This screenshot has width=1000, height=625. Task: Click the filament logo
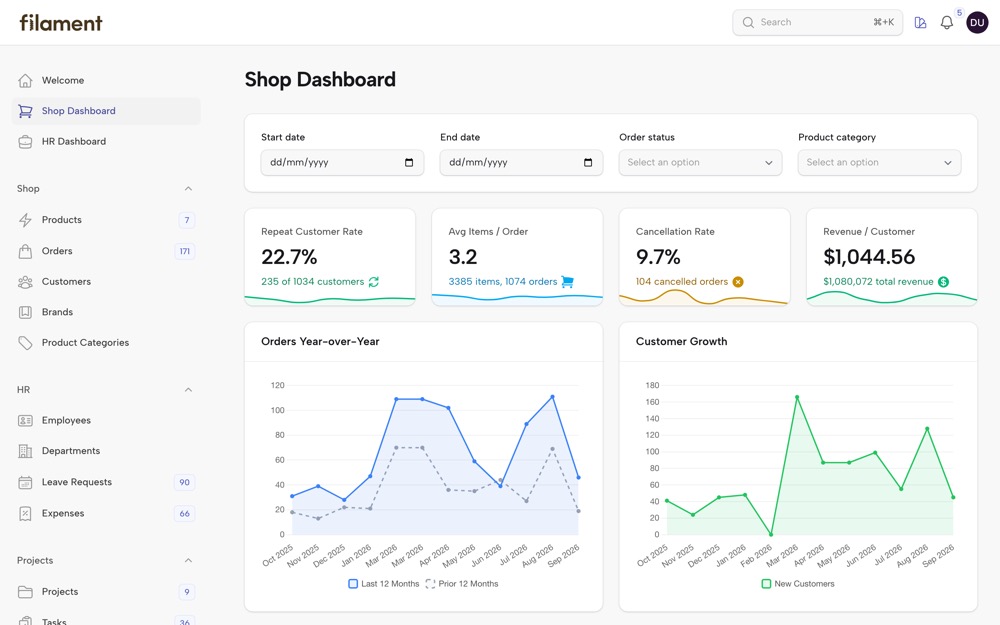tap(61, 23)
